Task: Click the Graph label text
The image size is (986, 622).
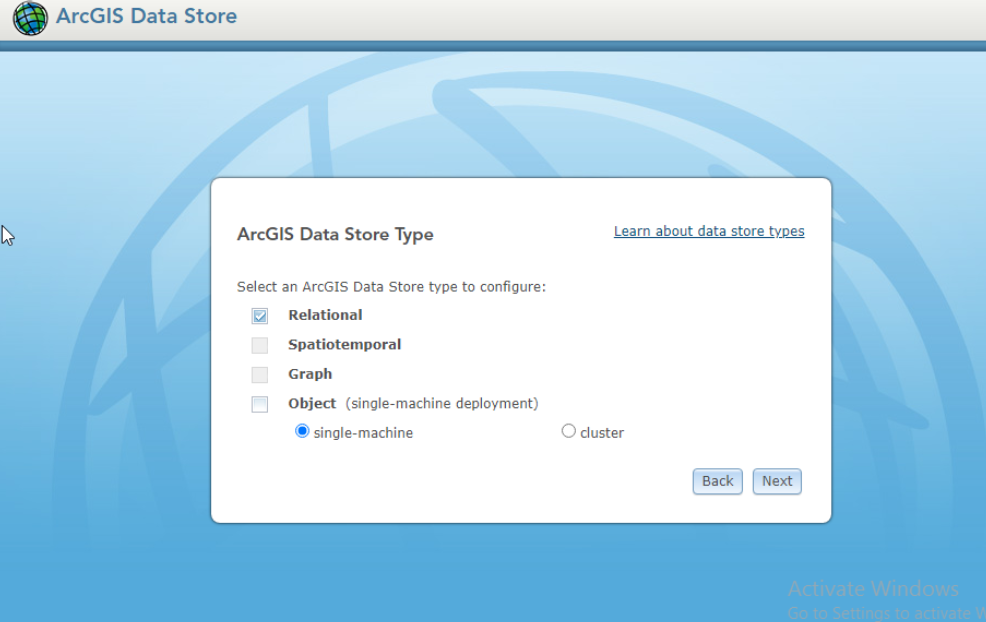Action: (310, 374)
